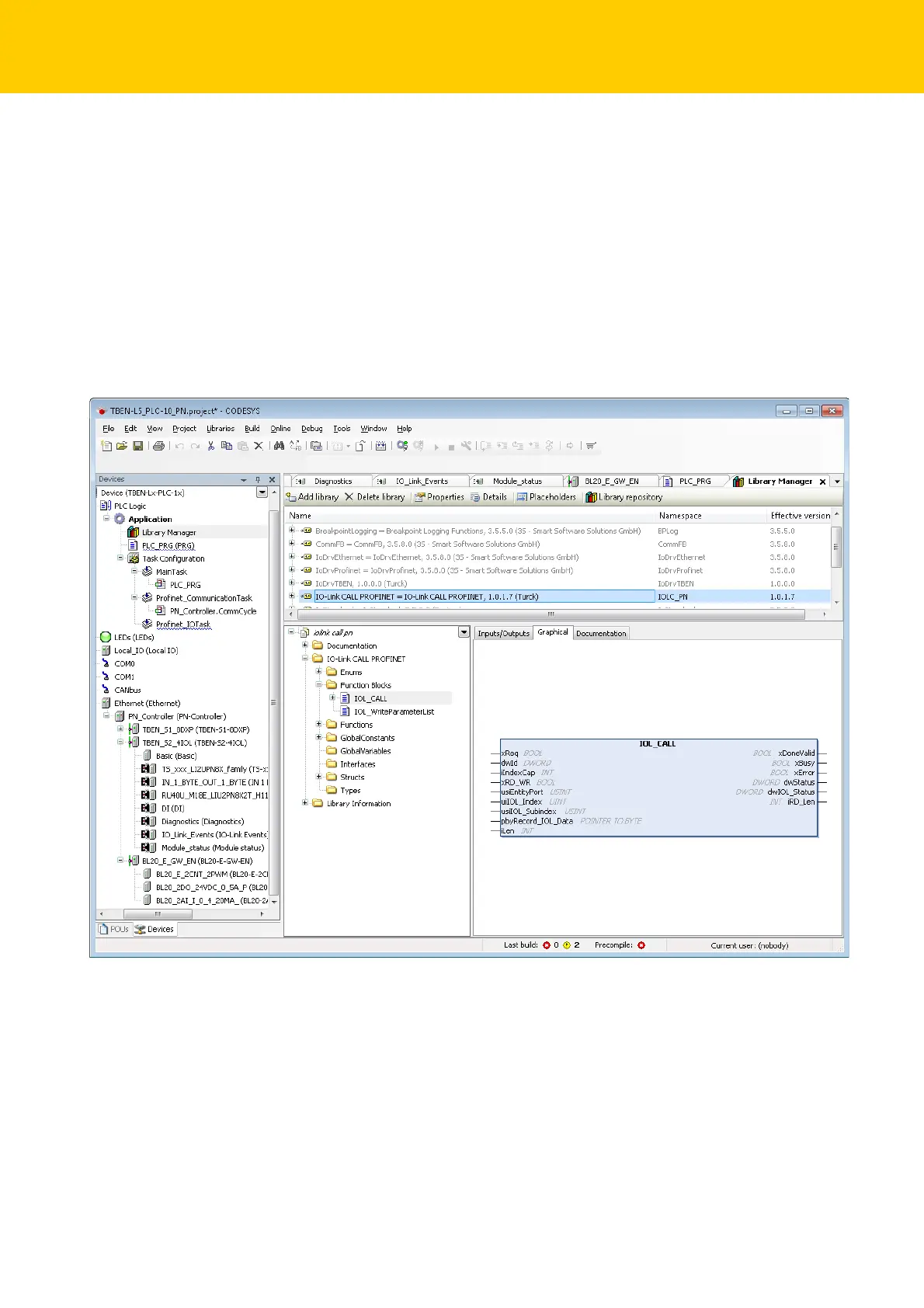Collapse the BL20_E_GW_EN device node

(120, 860)
